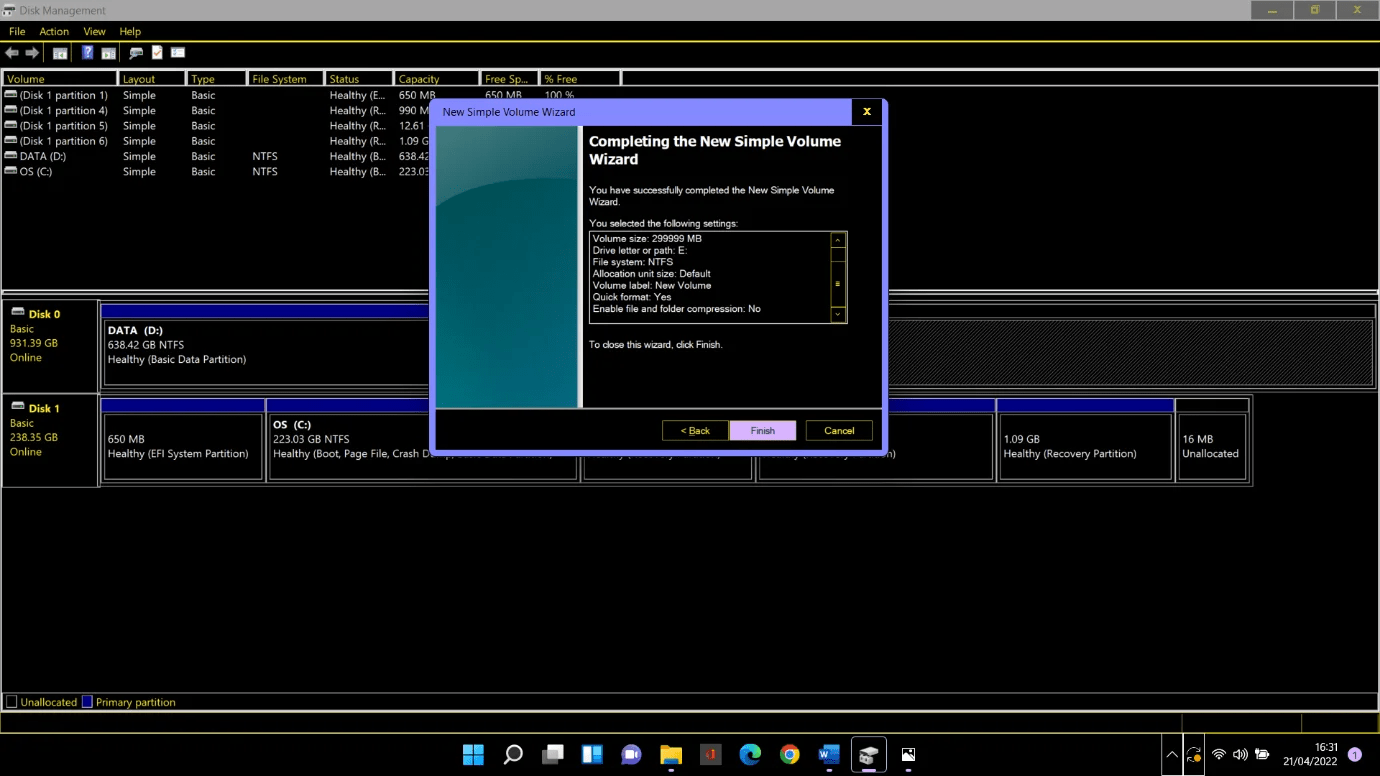Open the View menu

click(94, 31)
